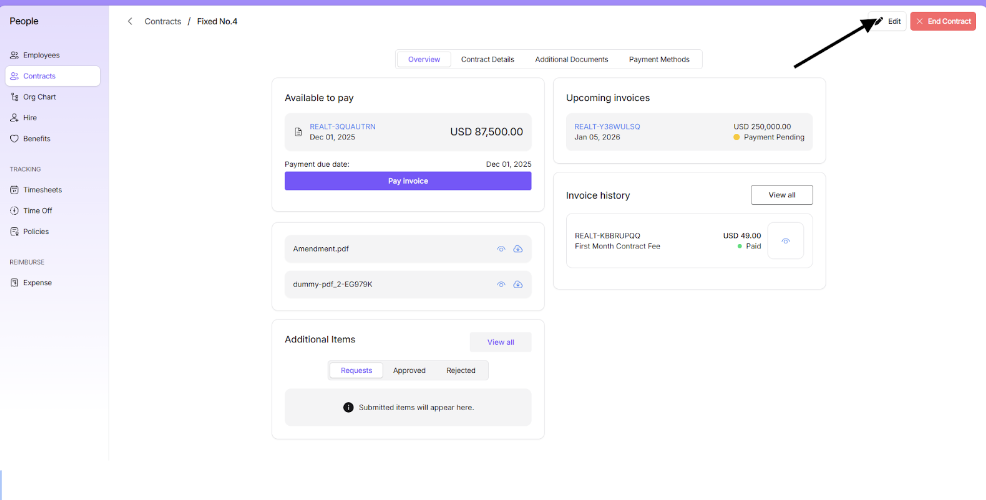View paid invoice REALT-KBBRUPQQ eye icon
The image size is (986, 500).
785,241
